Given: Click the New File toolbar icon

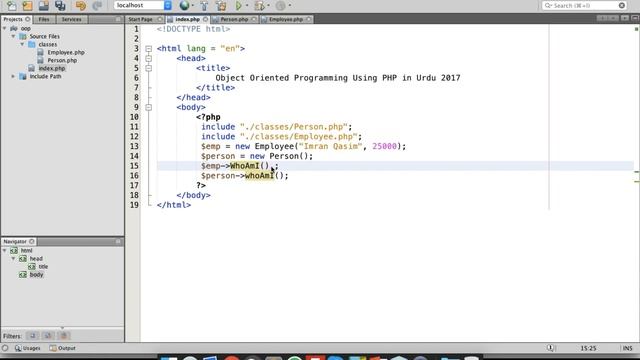Looking at the screenshot, I should point(11,5).
